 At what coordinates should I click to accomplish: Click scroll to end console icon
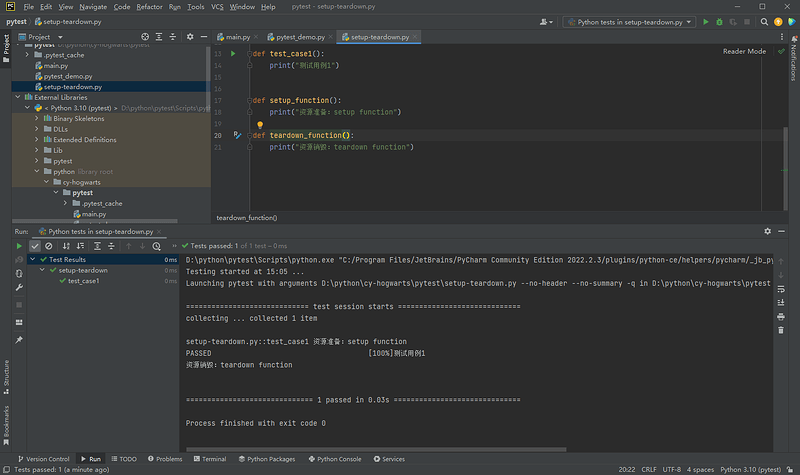781,303
